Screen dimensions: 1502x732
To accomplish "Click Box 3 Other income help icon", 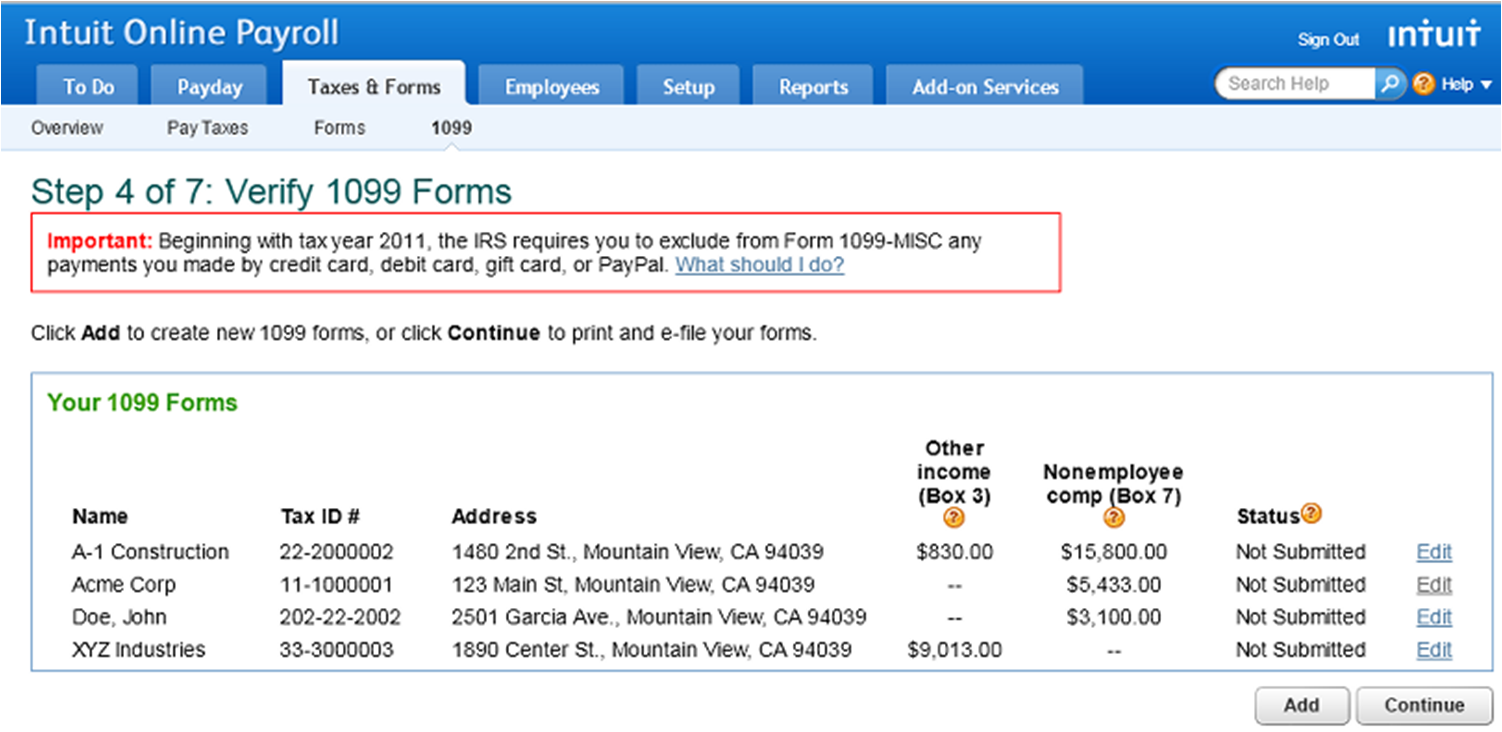I will [954, 517].
